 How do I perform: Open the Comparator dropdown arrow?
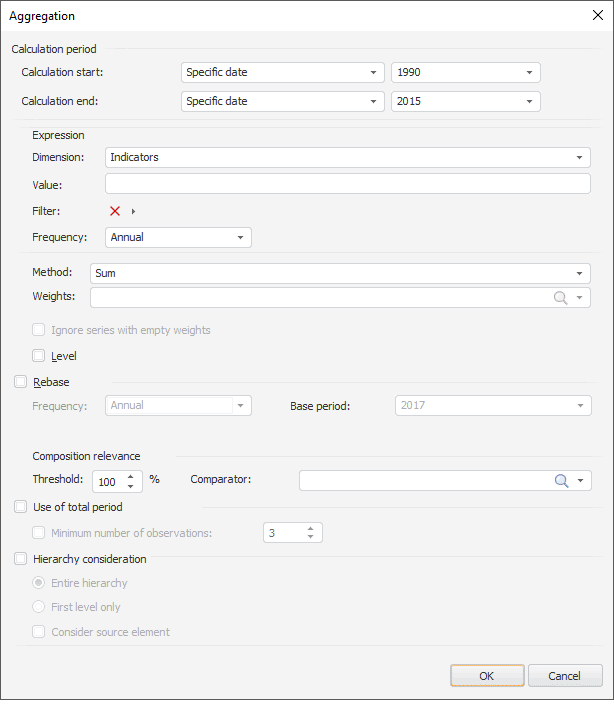click(580, 481)
